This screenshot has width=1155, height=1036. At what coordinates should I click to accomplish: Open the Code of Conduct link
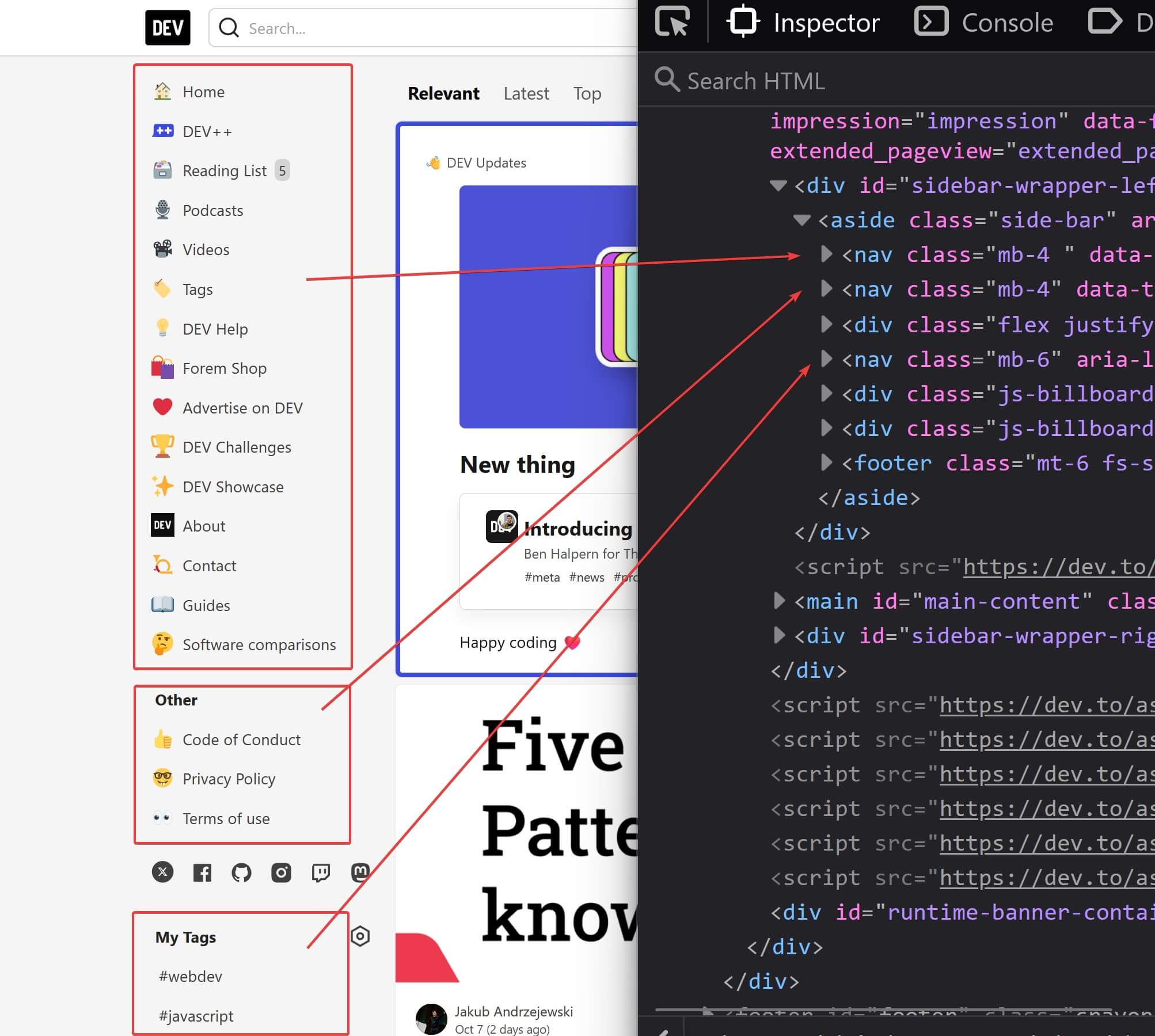pos(242,739)
